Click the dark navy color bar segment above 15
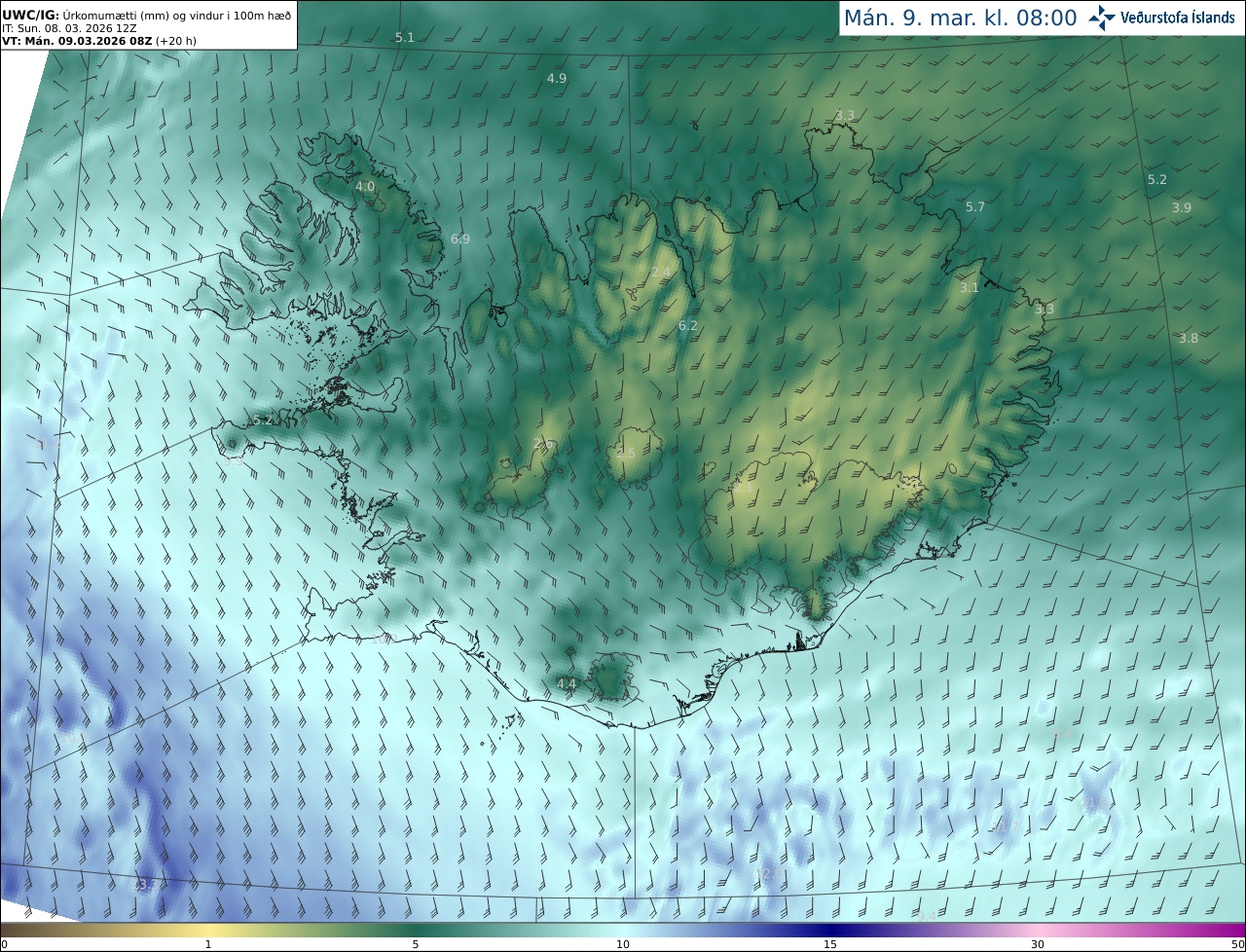 tap(830, 930)
